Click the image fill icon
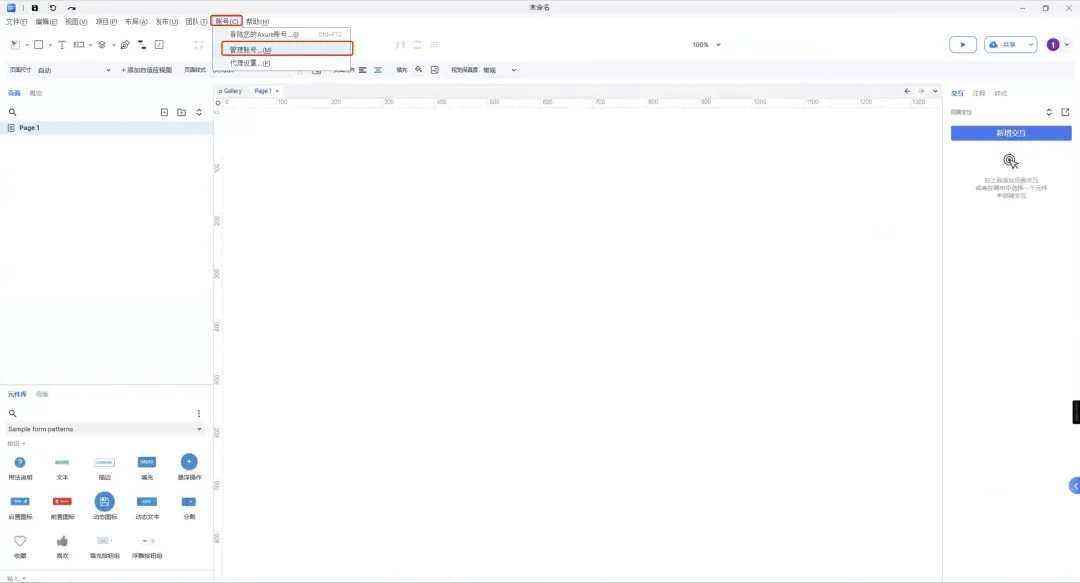 click(x=435, y=70)
